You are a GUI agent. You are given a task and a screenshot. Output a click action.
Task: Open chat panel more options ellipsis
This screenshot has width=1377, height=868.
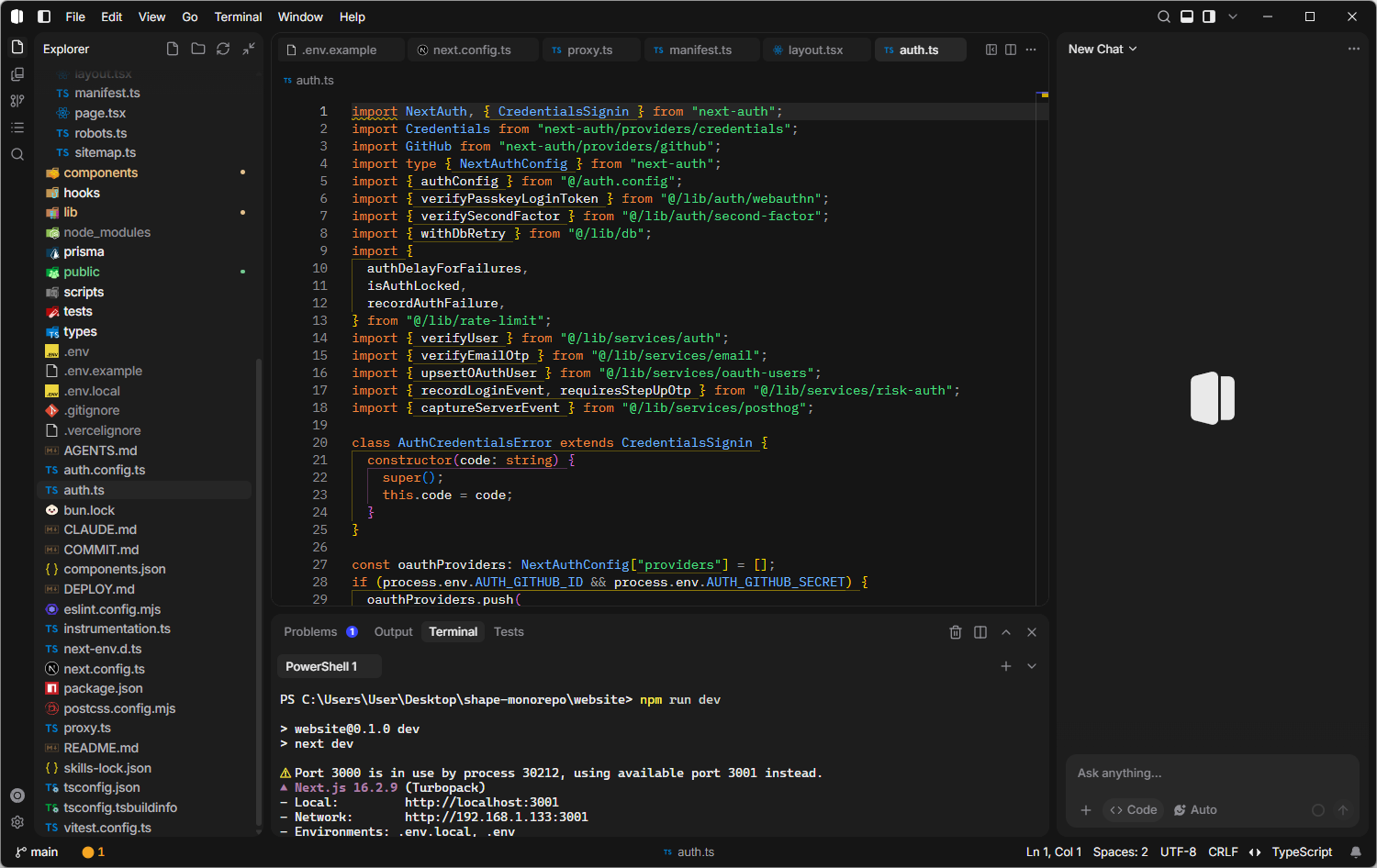click(1353, 49)
